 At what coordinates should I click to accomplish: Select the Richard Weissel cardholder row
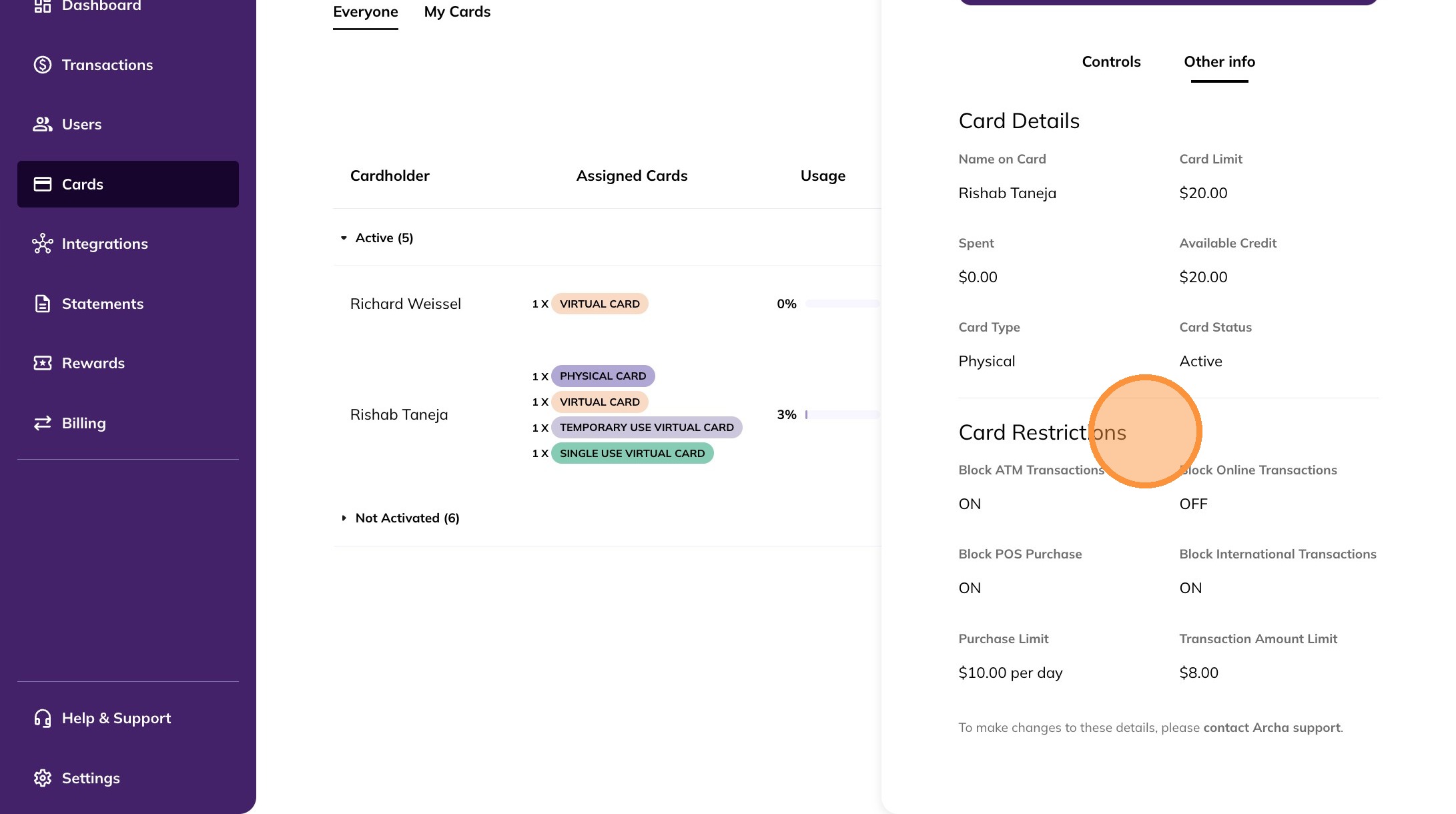click(406, 304)
